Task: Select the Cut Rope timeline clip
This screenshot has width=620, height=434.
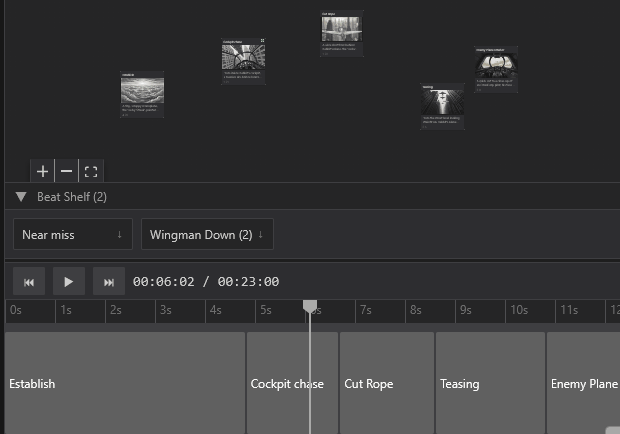Action: tap(387, 383)
